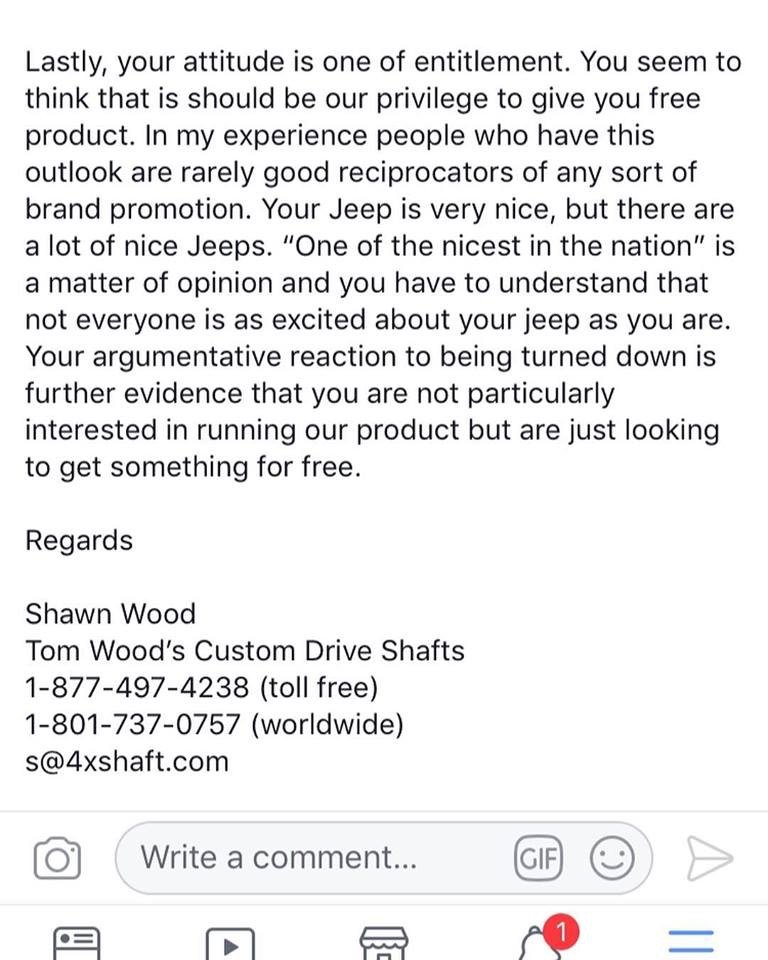Call the worldwide number 1-801-737-0757
Viewport: 768px width, 960px height.
[132, 724]
